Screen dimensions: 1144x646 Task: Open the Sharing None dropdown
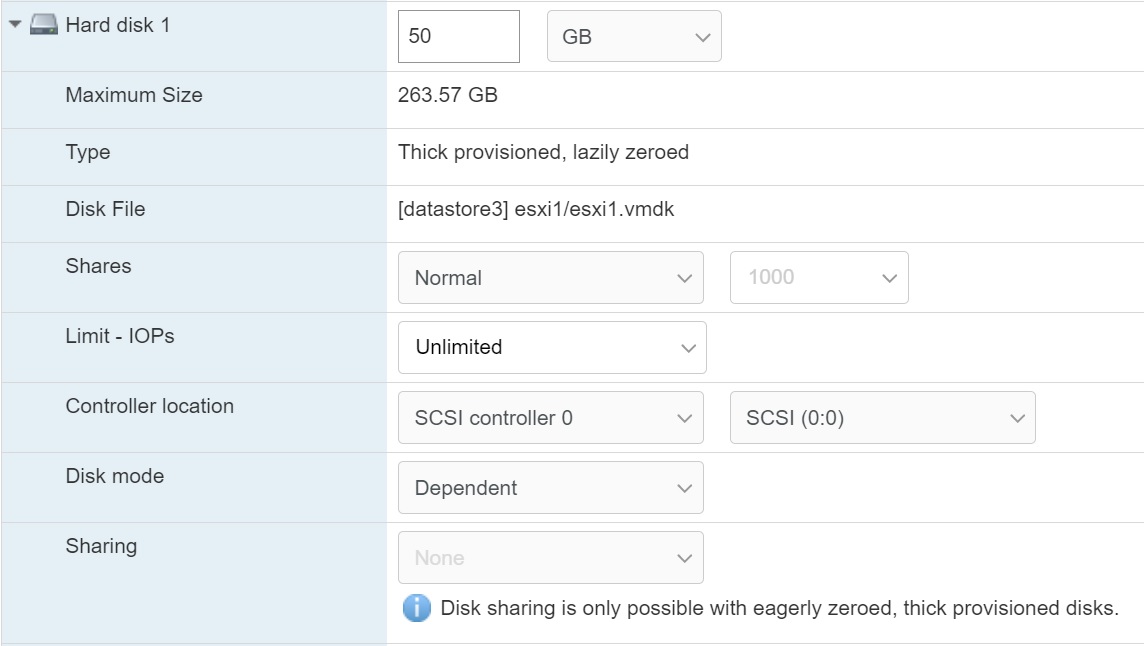pyautogui.click(x=550, y=558)
